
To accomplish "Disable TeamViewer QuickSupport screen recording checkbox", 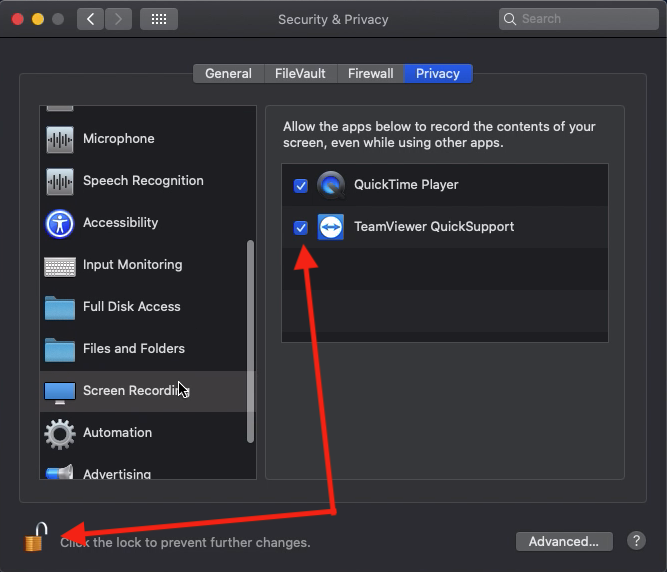I will point(301,228).
